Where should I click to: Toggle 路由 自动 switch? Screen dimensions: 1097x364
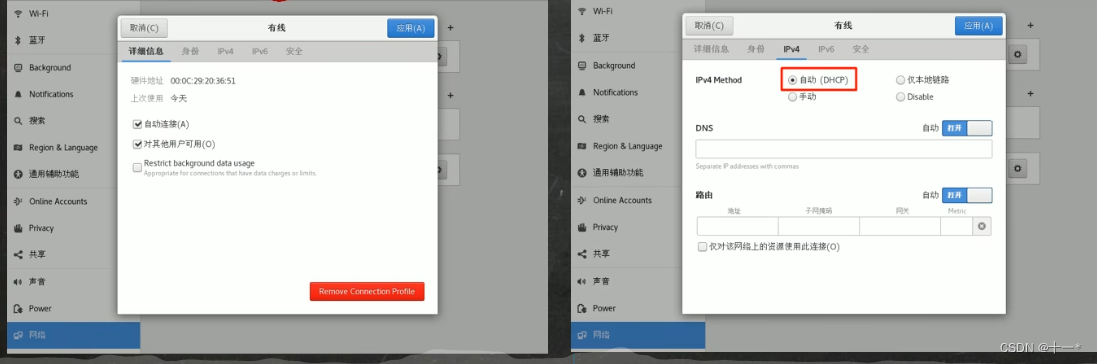click(x=967, y=195)
